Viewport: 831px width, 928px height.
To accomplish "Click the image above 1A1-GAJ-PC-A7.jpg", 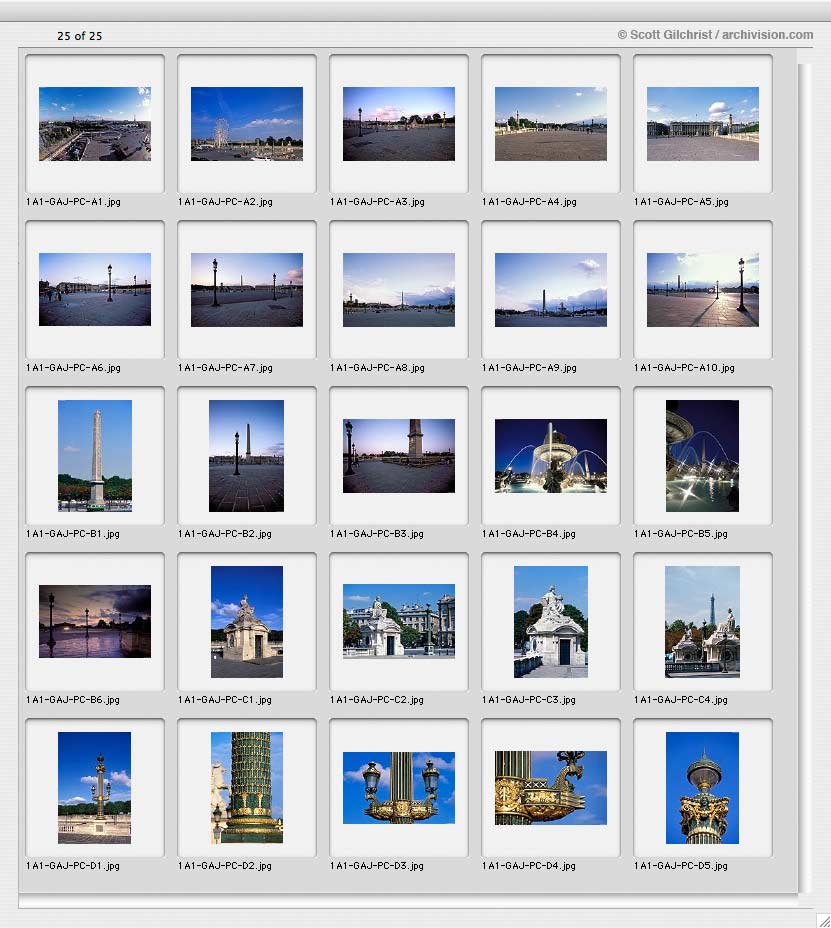I will pos(247,290).
